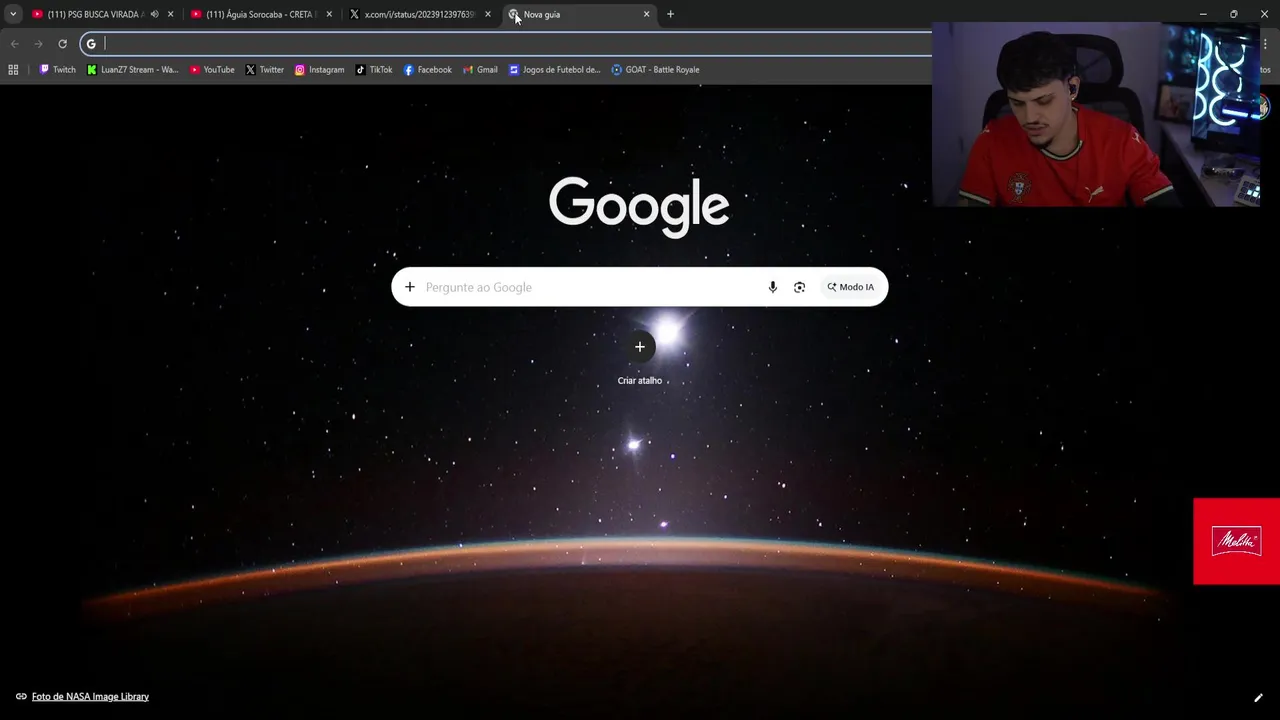Open a new tab with plus button
The width and height of the screenshot is (1280, 720).
pos(670,14)
